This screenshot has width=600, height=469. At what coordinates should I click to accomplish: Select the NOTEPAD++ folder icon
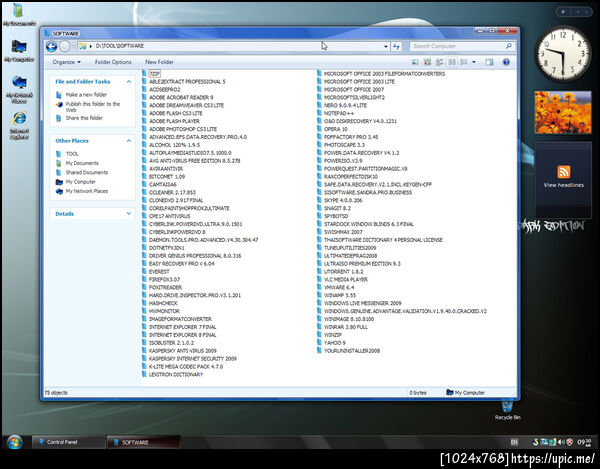coord(320,113)
